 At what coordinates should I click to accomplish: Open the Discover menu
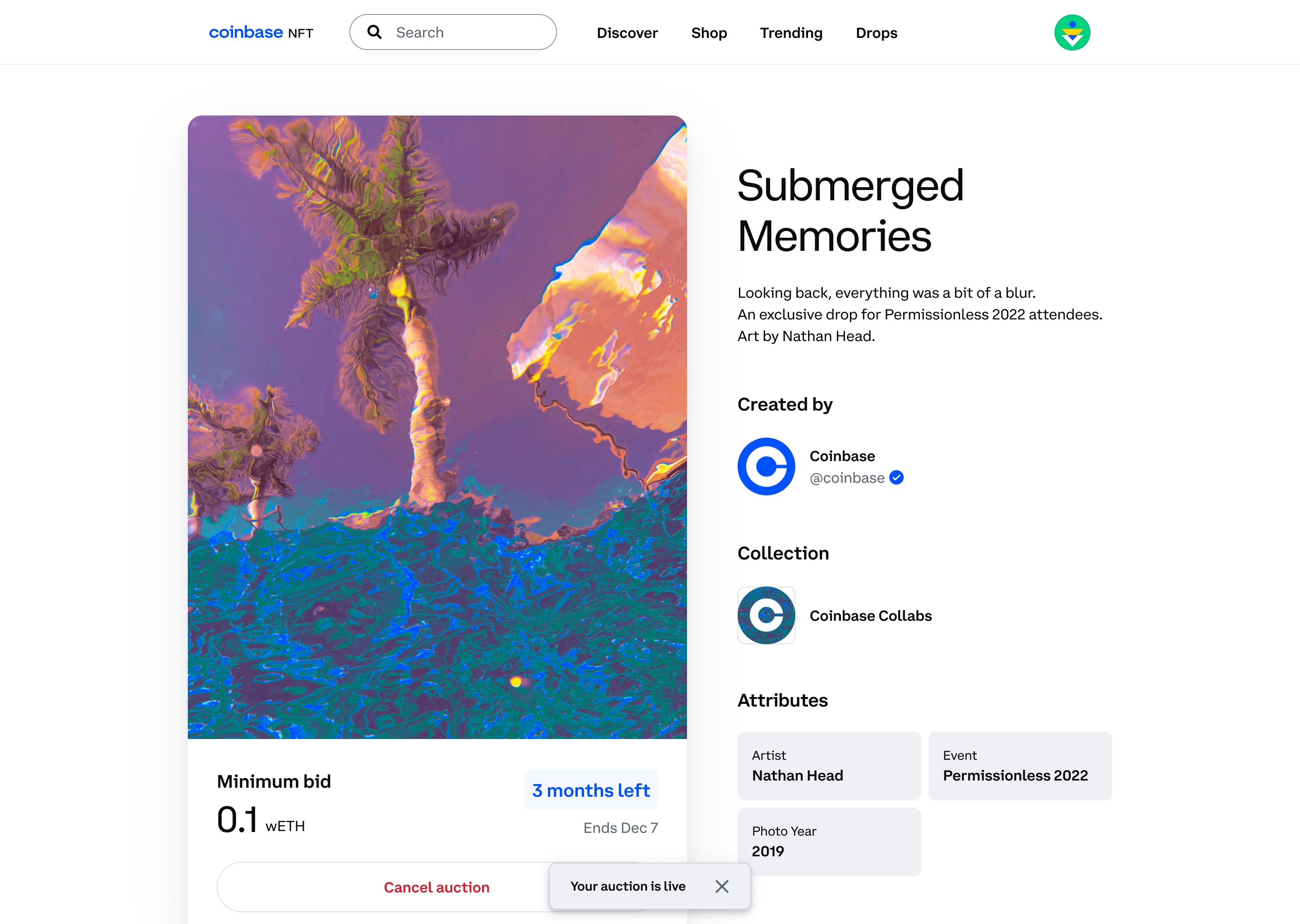[x=627, y=33]
